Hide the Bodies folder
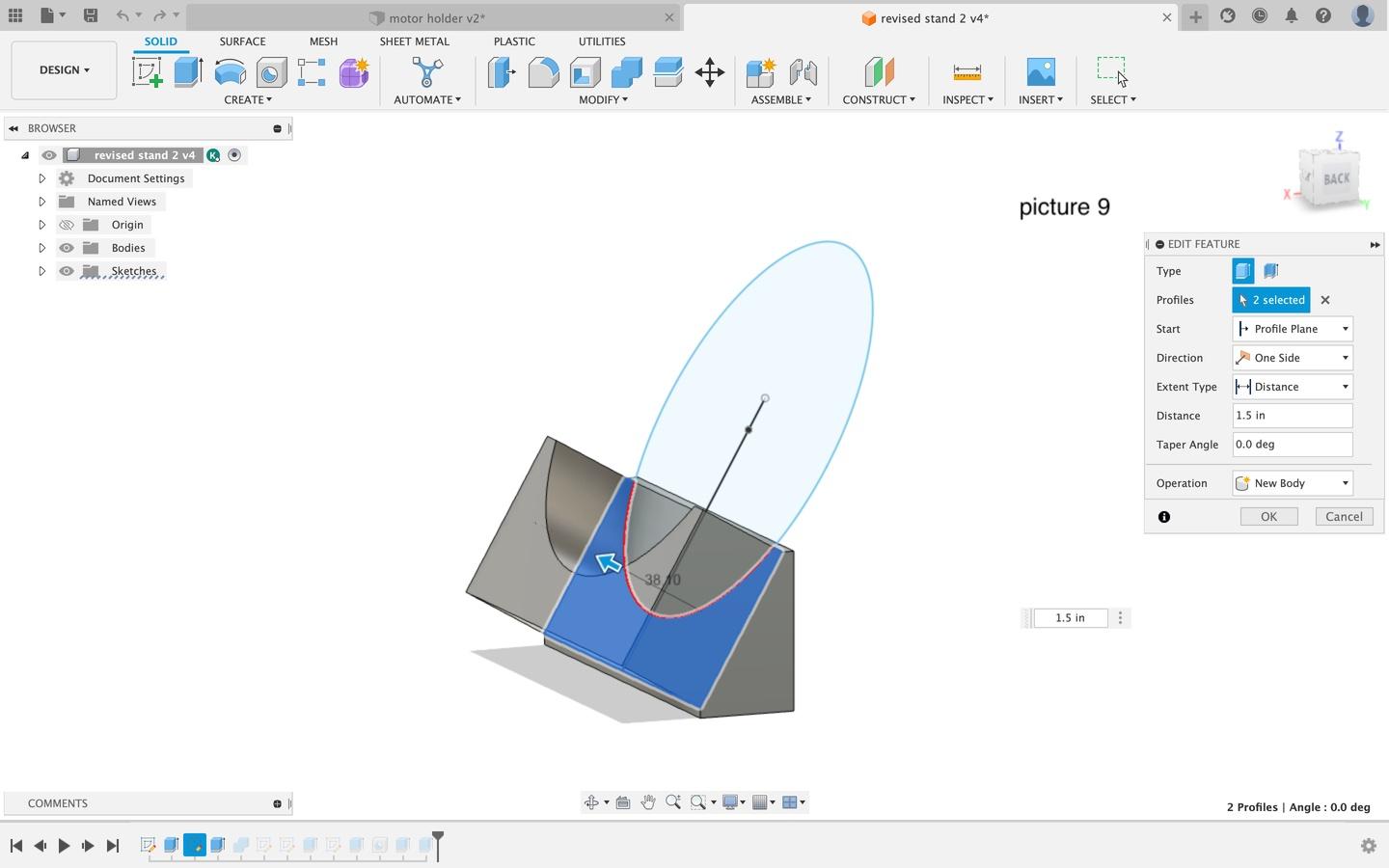1389x868 pixels. click(x=67, y=248)
